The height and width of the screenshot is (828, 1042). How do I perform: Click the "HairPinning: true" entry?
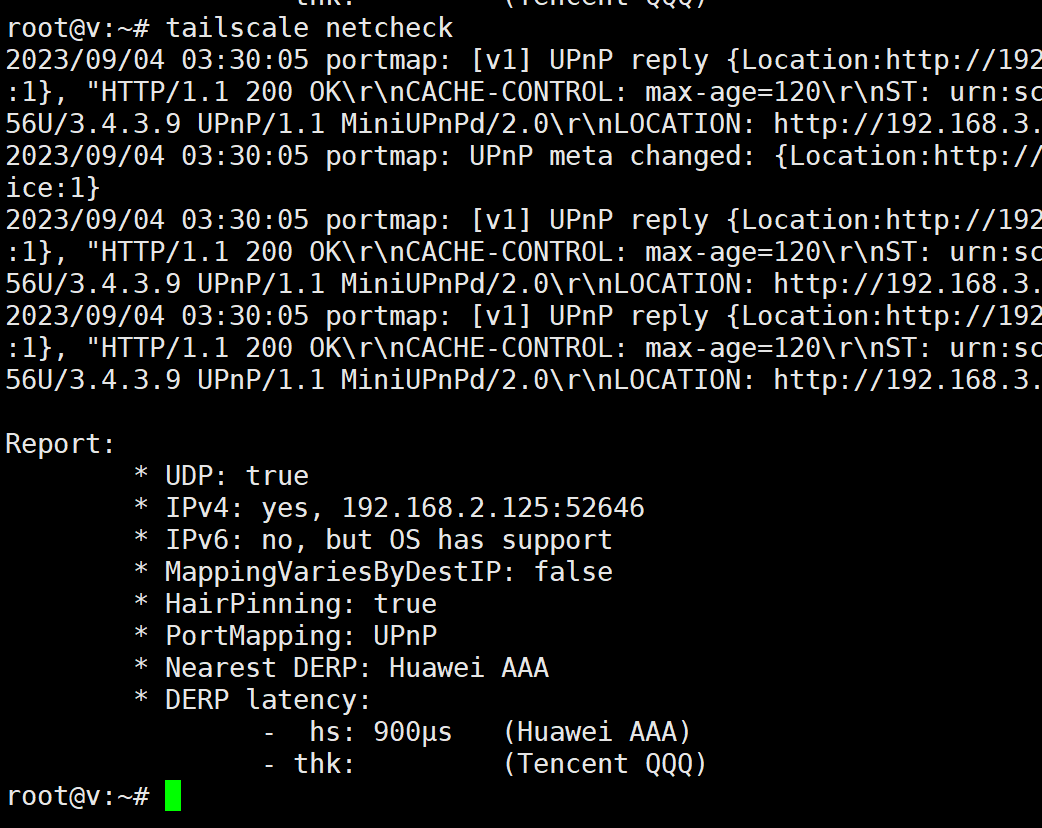300,604
